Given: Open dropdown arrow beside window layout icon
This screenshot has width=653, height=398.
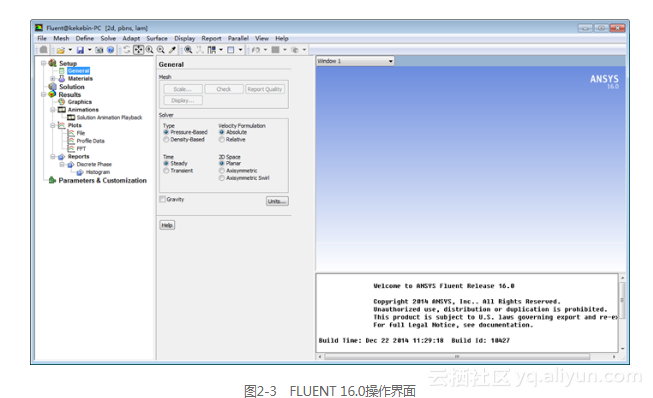Looking at the screenshot, I should click(240, 50).
